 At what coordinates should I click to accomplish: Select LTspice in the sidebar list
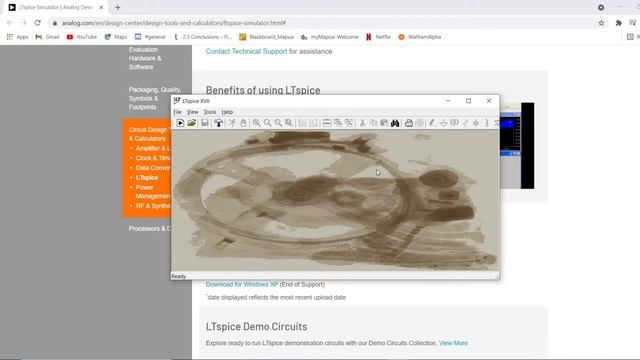point(147,178)
